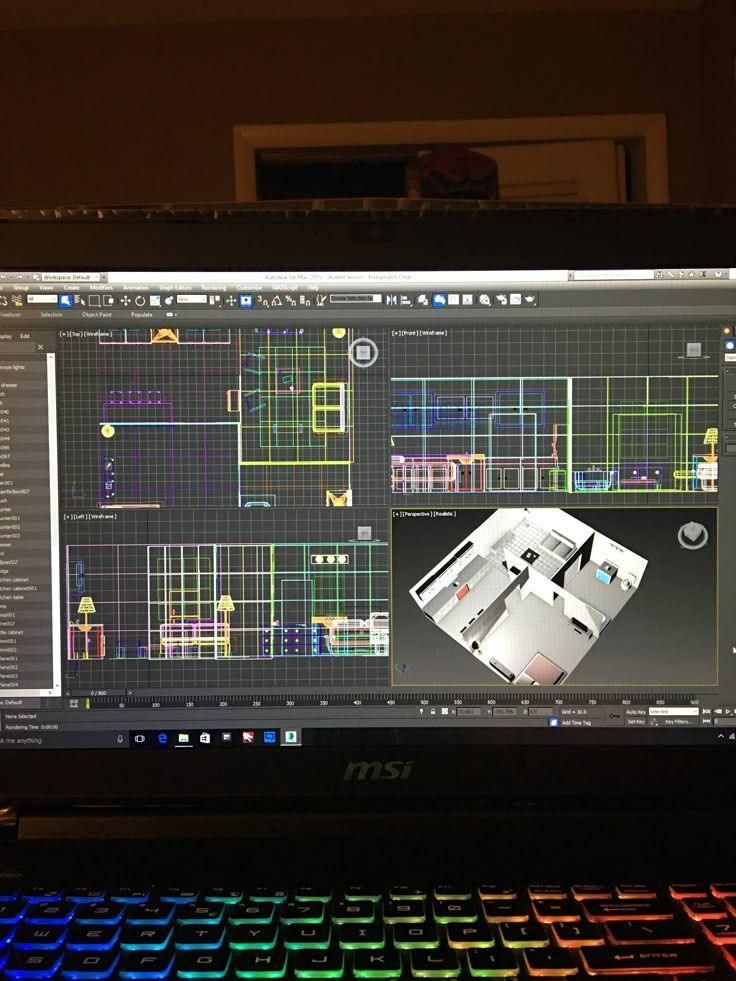Open the Views menu

click(x=46, y=288)
